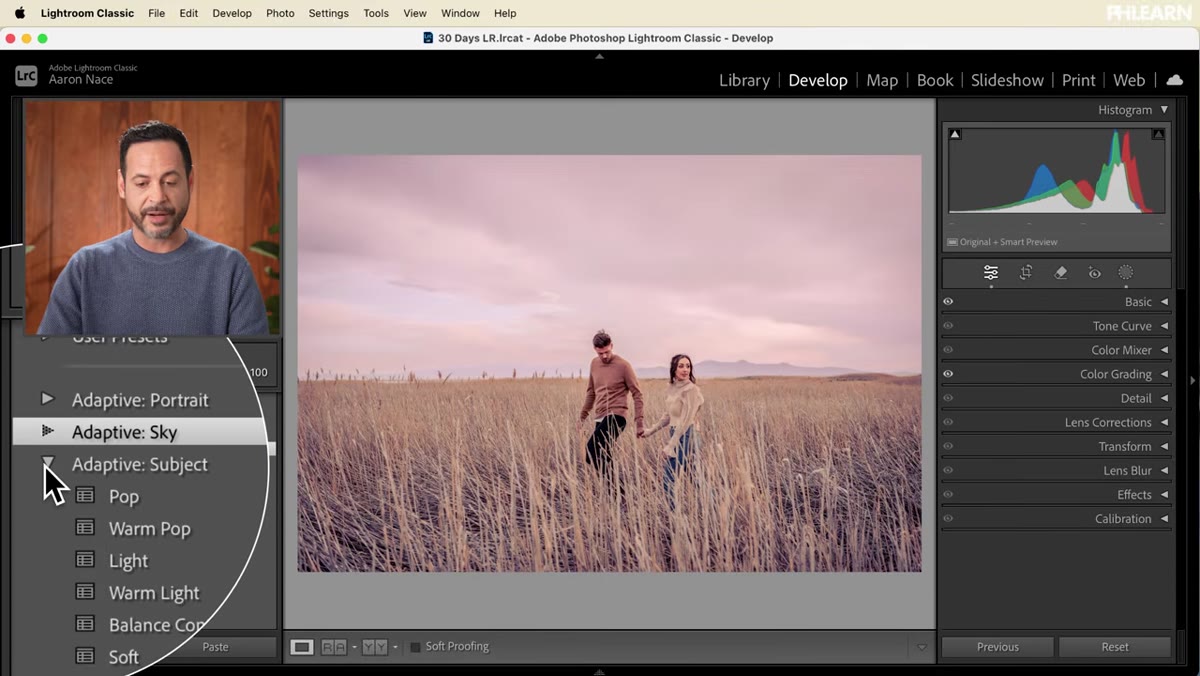This screenshot has height=676, width=1200.
Task: Expand Adaptive: Portrait preset group
Action: [47, 399]
